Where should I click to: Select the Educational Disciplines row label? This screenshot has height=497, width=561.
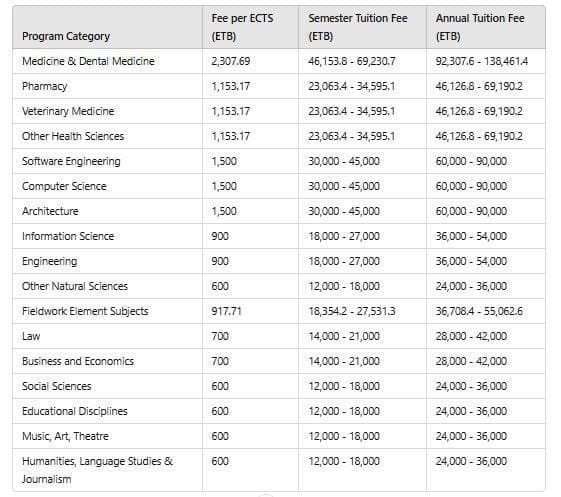pyautogui.click(x=75, y=411)
